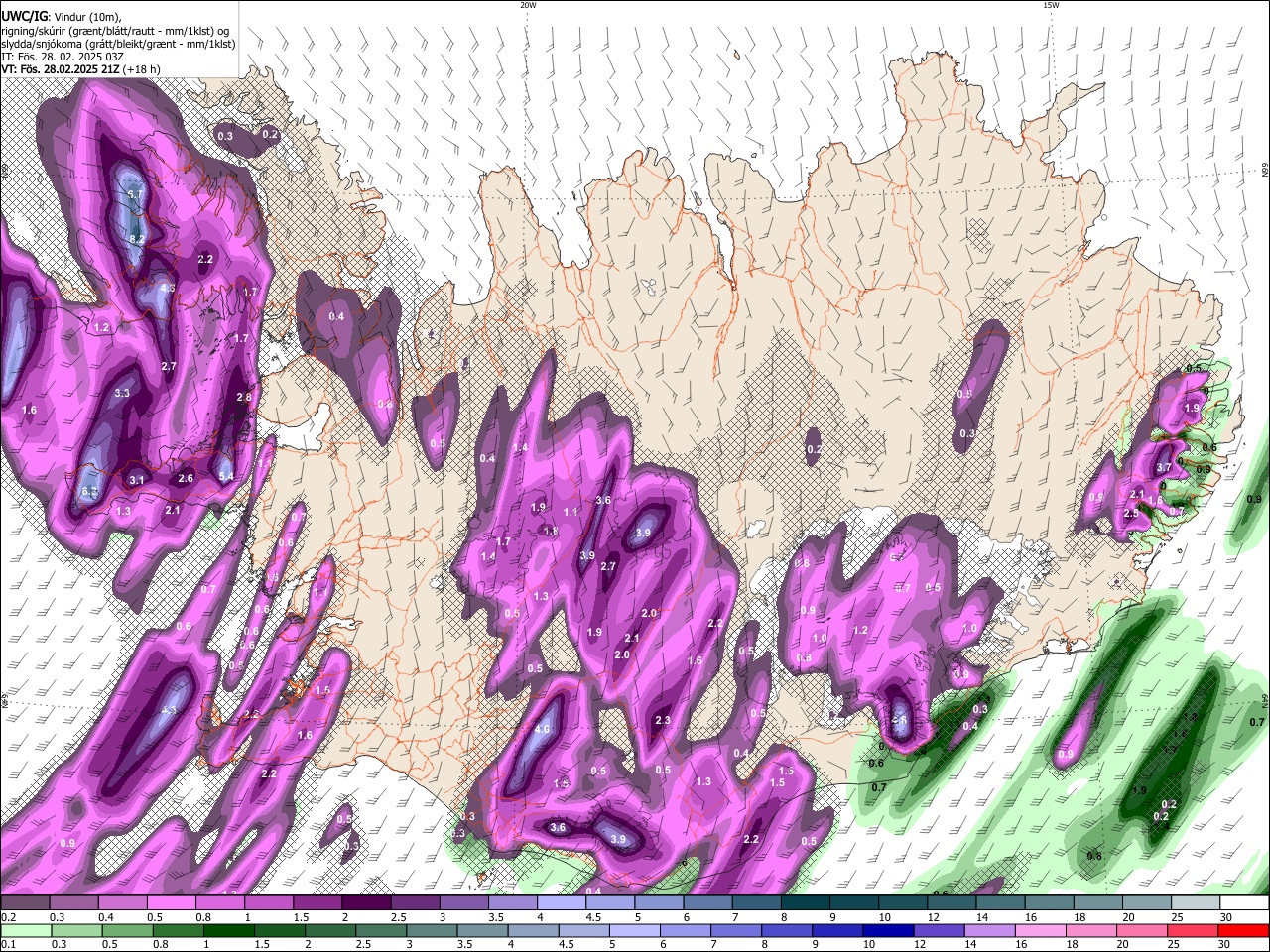Click the '20W' longitude label
This screenshot has width=1270, height=952.
[x=528, y=5]
